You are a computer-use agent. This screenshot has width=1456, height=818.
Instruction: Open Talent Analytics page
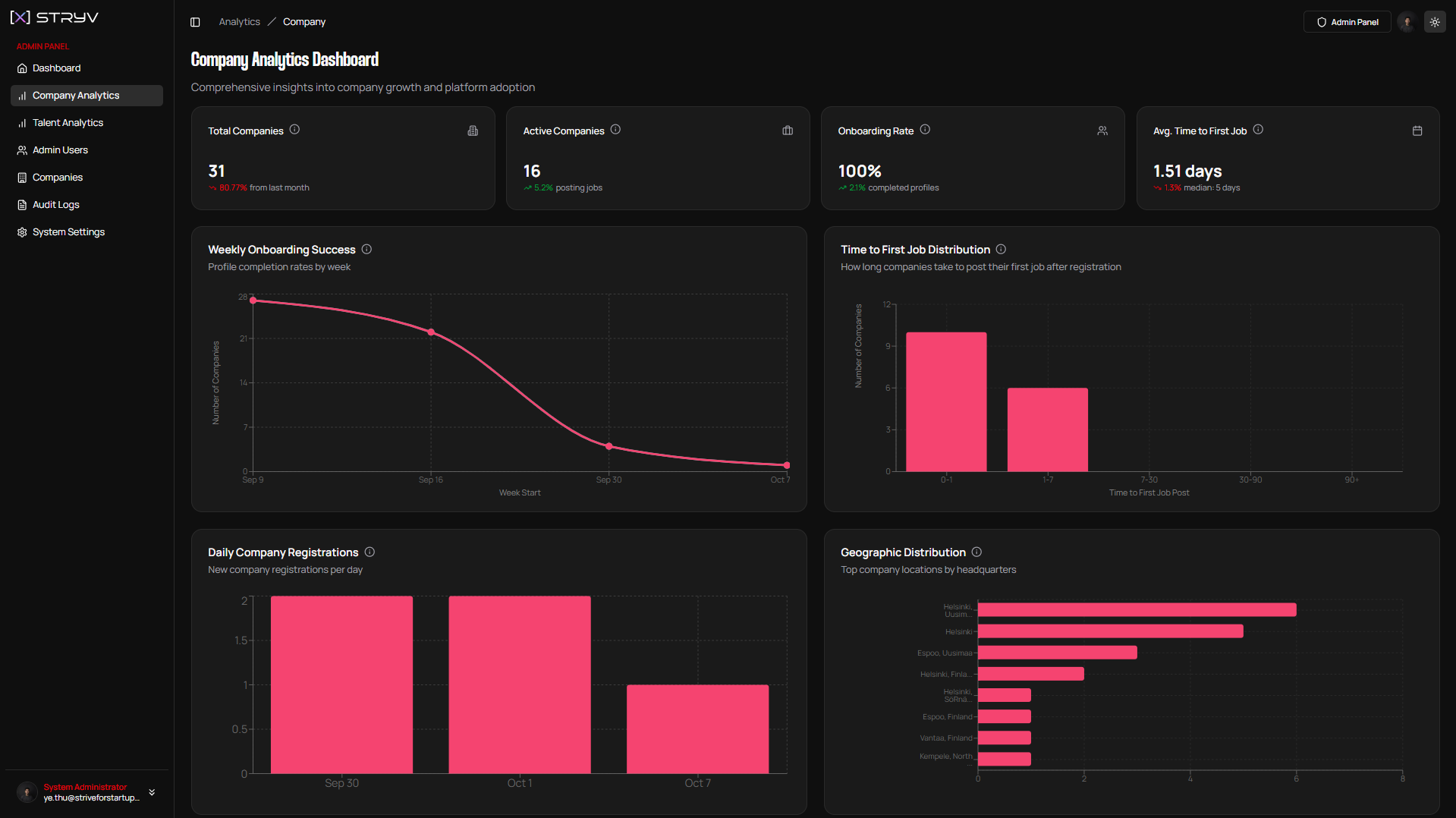coord(86,123)
